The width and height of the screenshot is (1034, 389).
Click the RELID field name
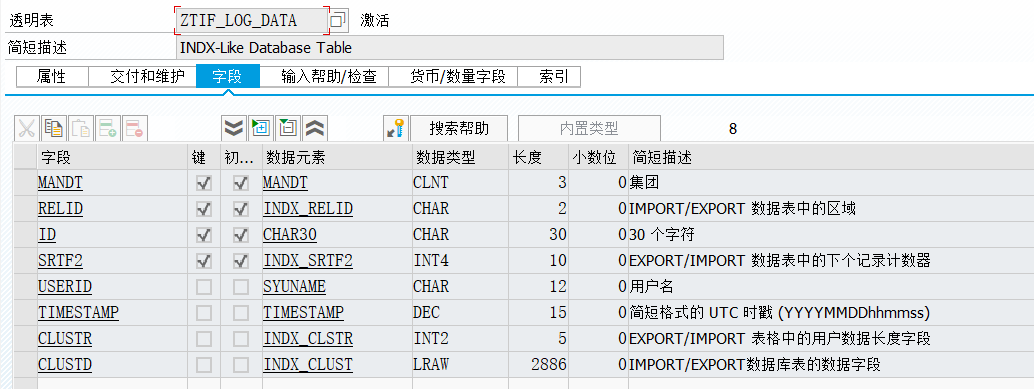pyautogui.click(x=60, y=209)
